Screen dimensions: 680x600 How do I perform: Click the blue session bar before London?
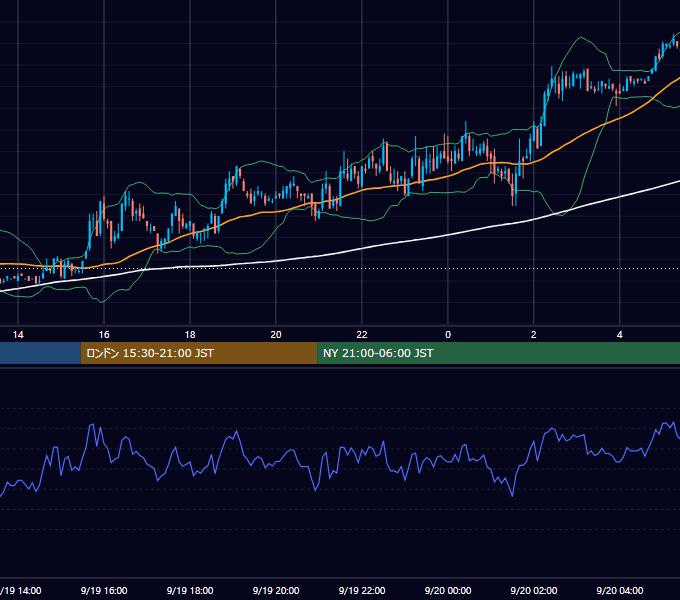[40, 353]
